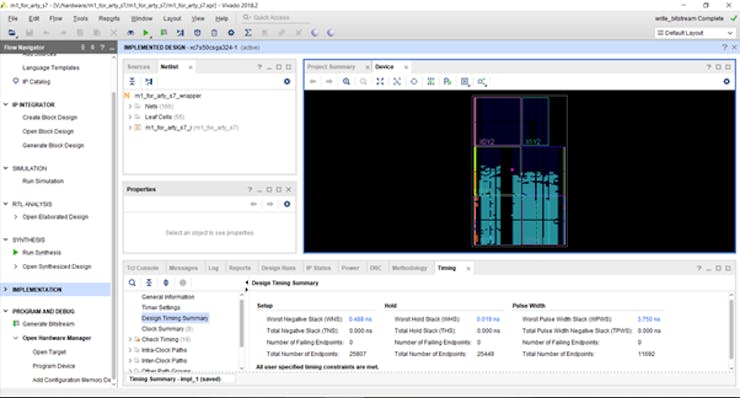Click Program Device under Hardware Manager
Viewport: 740px width, 398px height.
[x=54, y=366]
